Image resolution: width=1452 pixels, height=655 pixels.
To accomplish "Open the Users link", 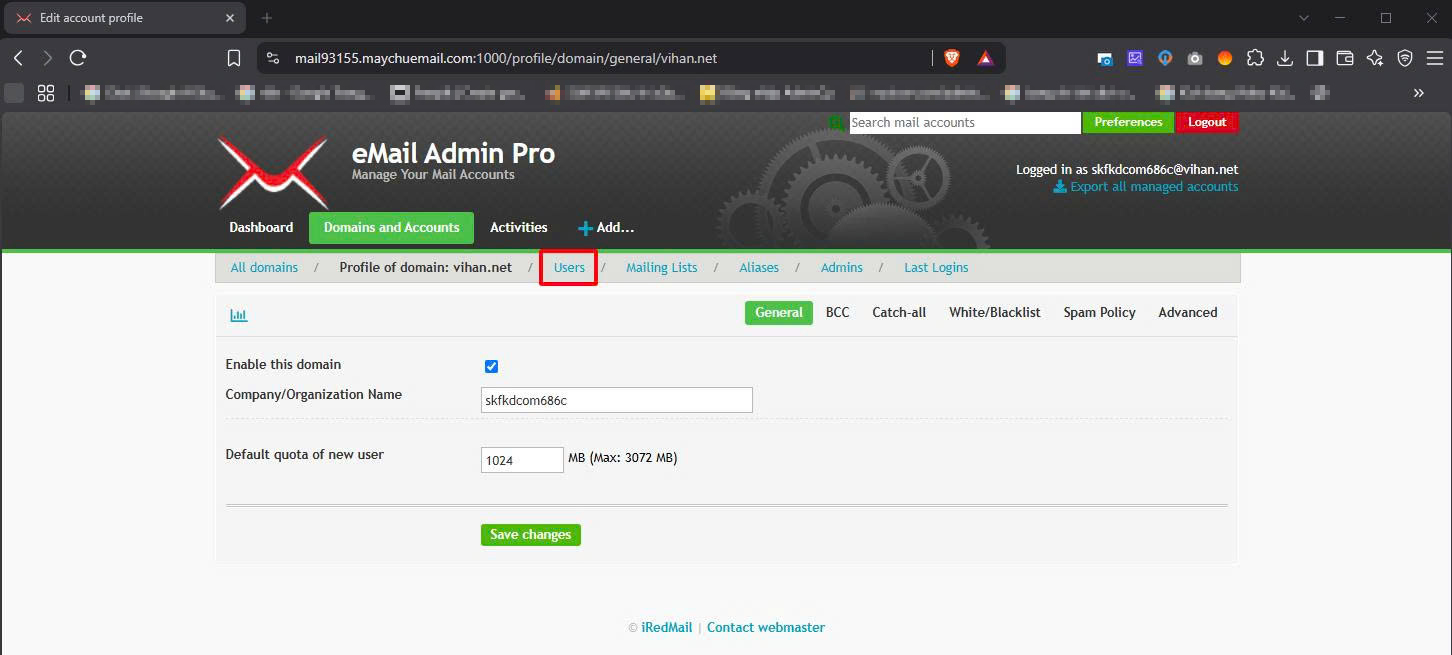I will pos(569,268).
